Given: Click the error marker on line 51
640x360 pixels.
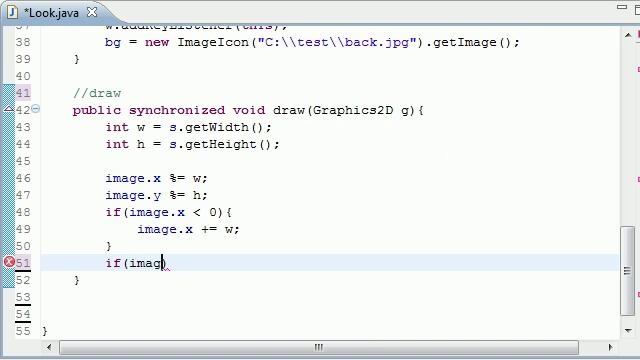Looking at the screenshot, I should click(9, 262).
